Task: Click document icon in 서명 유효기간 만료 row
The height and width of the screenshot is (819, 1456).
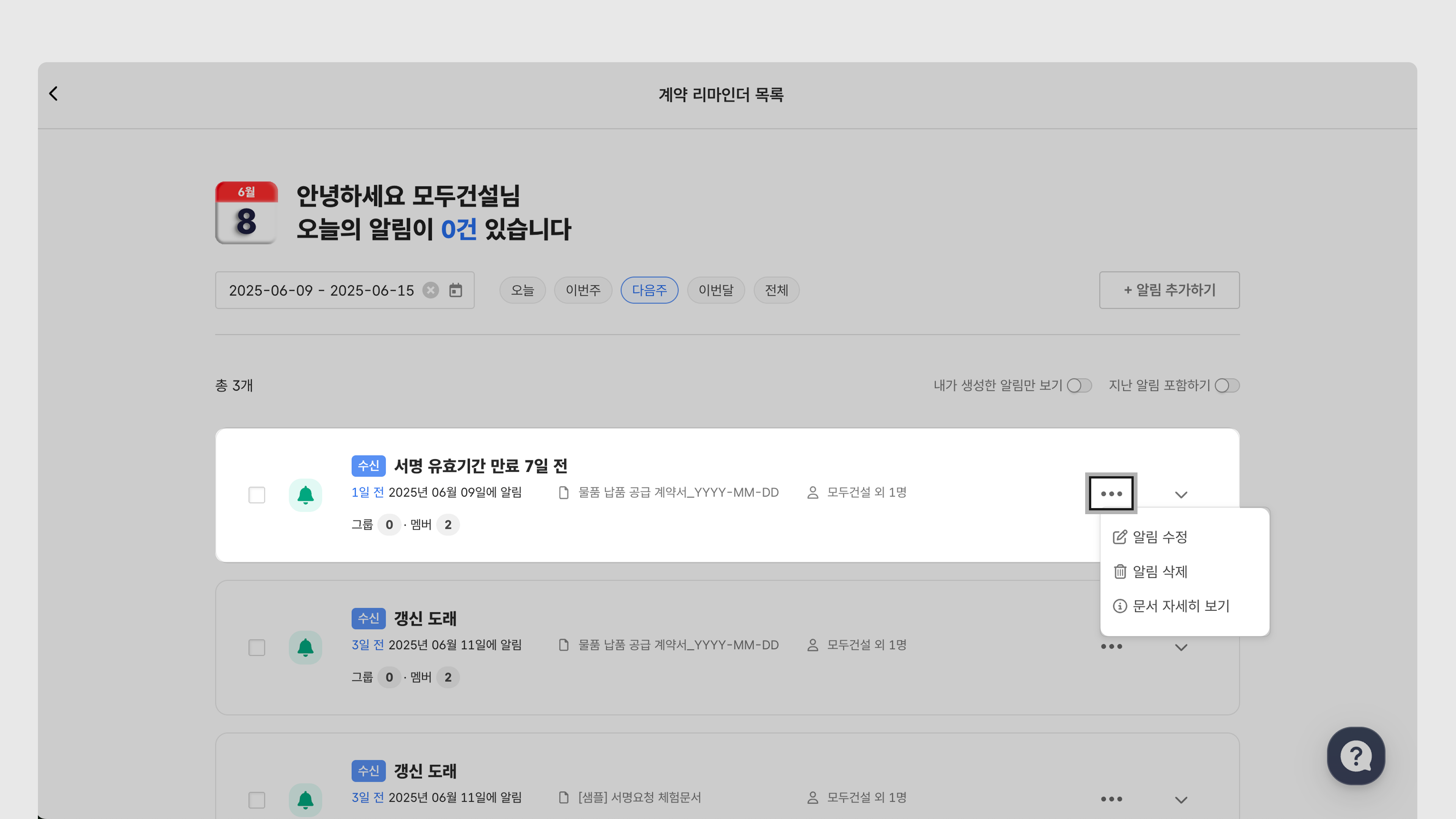Action: [563, 493]
